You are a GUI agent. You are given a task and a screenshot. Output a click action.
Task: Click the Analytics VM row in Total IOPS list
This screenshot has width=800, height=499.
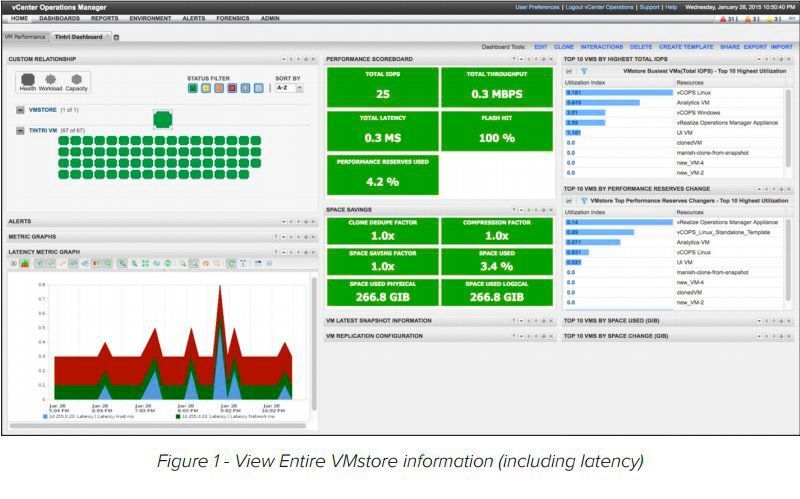point(673,103)
